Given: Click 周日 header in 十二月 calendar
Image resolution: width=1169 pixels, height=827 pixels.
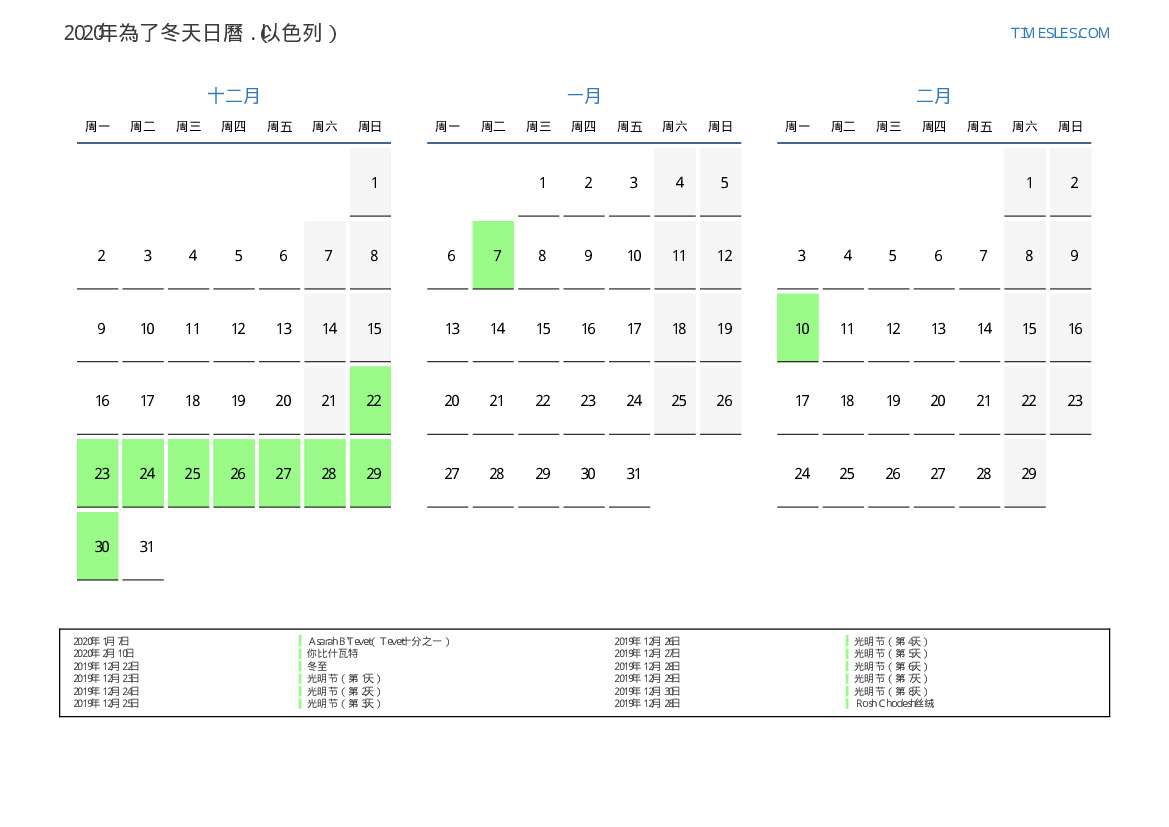Looking at the screenshot, I should [371, 127].
